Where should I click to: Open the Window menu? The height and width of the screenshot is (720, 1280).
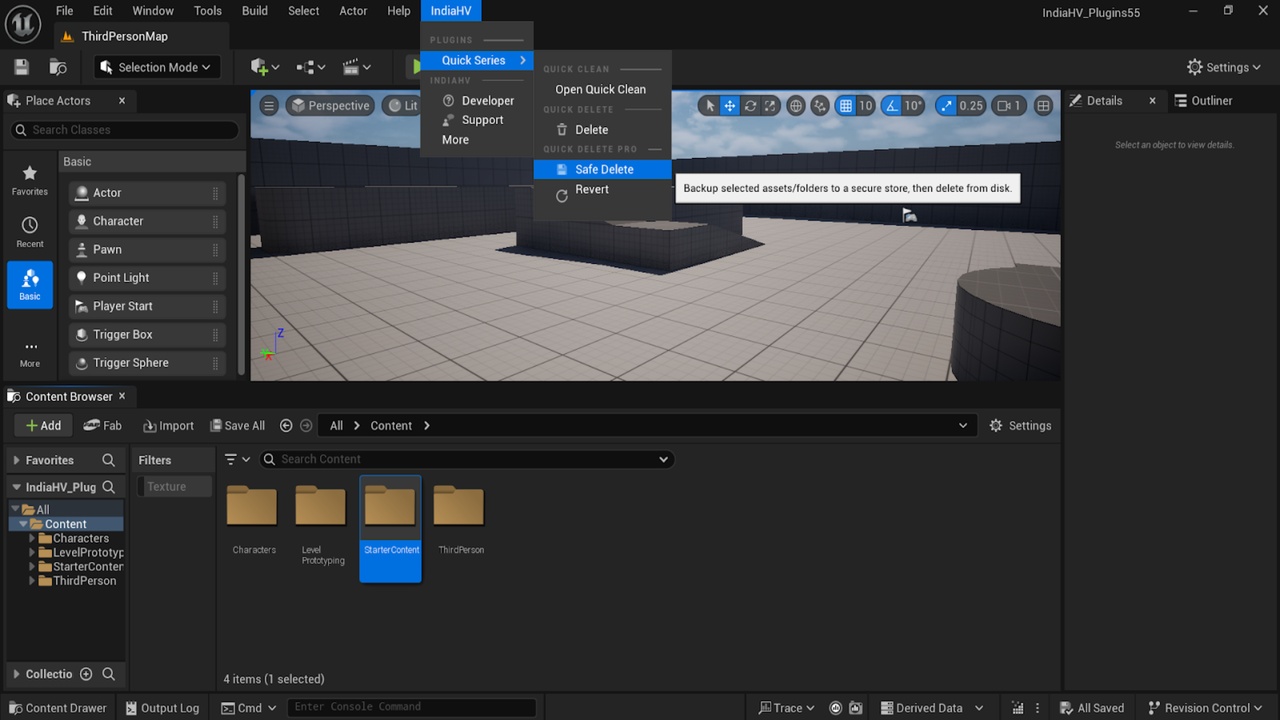(x=153, y=11)
